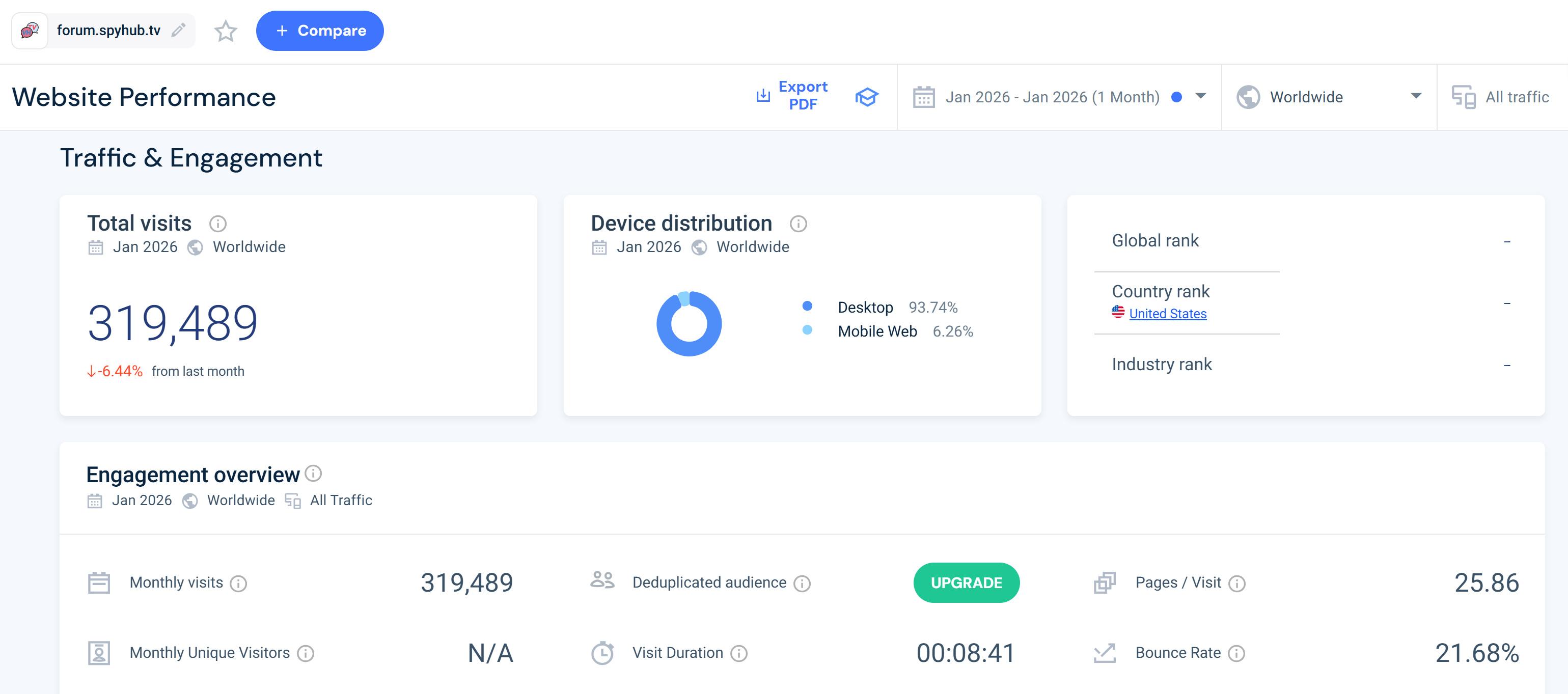Click the green UPGRADE button
1568x694 pixels.
(x=966, y=582)
